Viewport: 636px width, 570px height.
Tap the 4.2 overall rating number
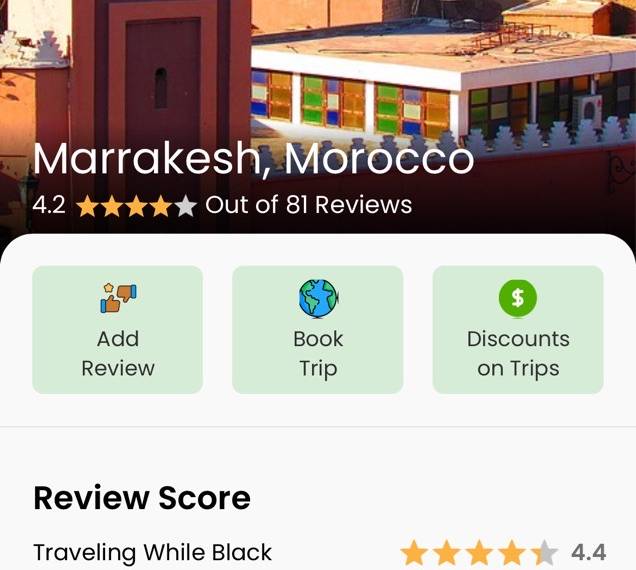49,205
